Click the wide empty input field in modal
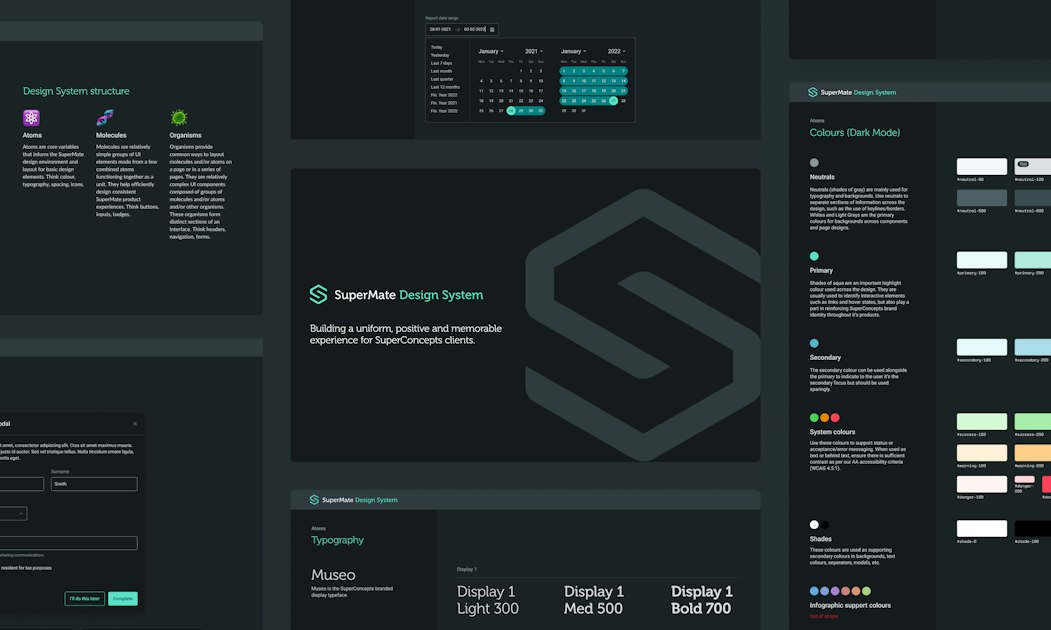The width and height of the screenshot is (1051, 630). click(68, 543)
